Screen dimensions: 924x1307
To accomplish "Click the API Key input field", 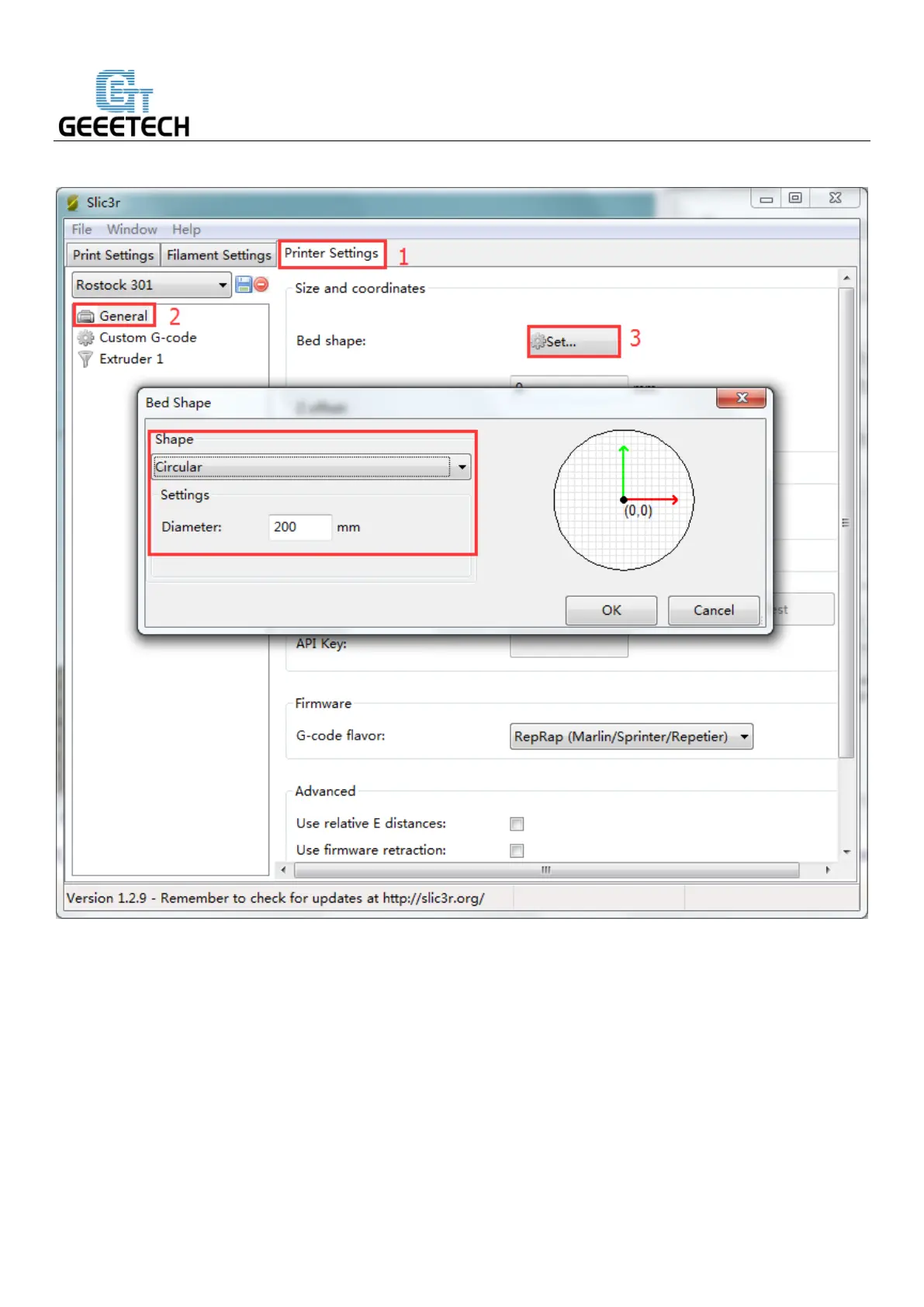I will click(569, 646).
